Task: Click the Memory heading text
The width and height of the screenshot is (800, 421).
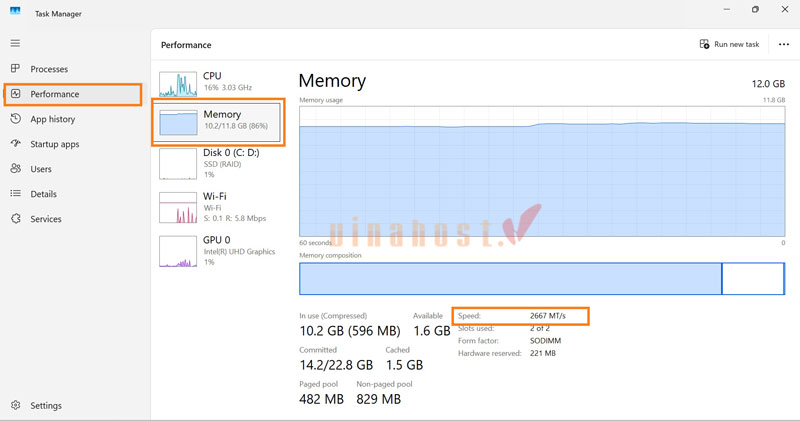Action: 332,81
